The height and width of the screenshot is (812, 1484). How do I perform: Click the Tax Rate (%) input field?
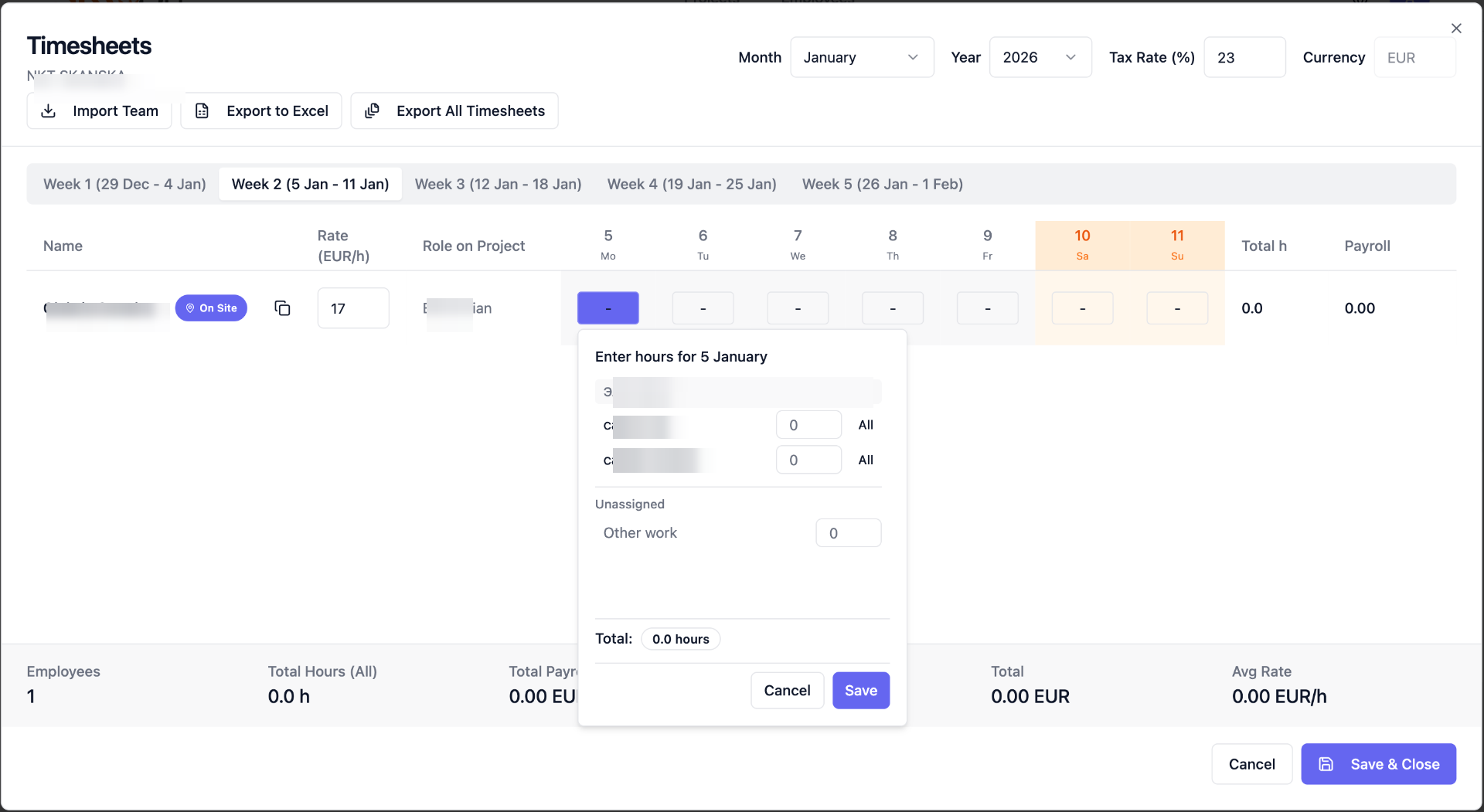[x=1244, y=57]
